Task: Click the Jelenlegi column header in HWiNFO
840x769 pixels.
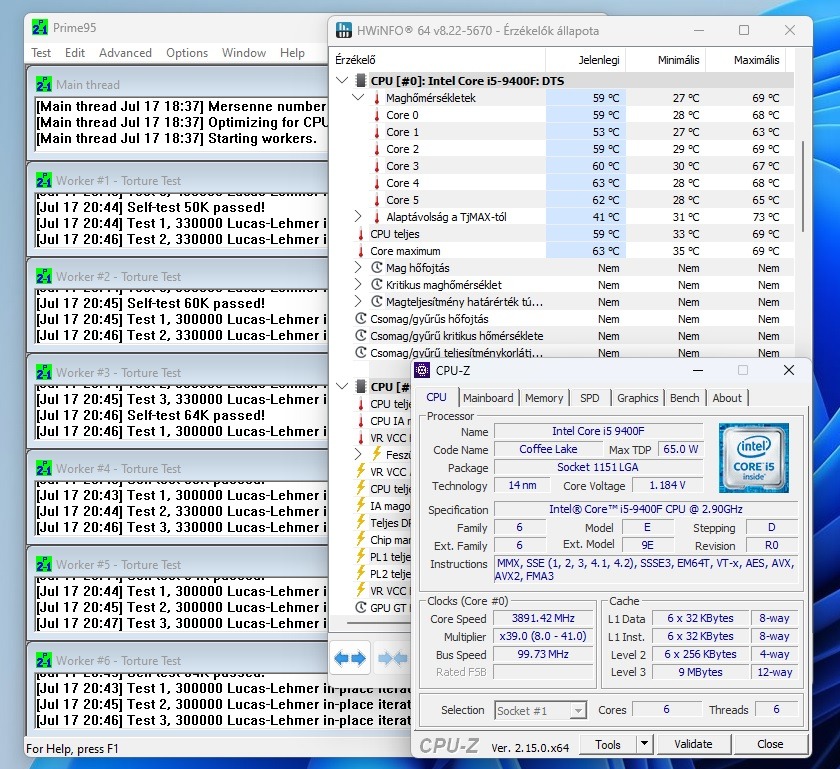Action: point(586,59)
